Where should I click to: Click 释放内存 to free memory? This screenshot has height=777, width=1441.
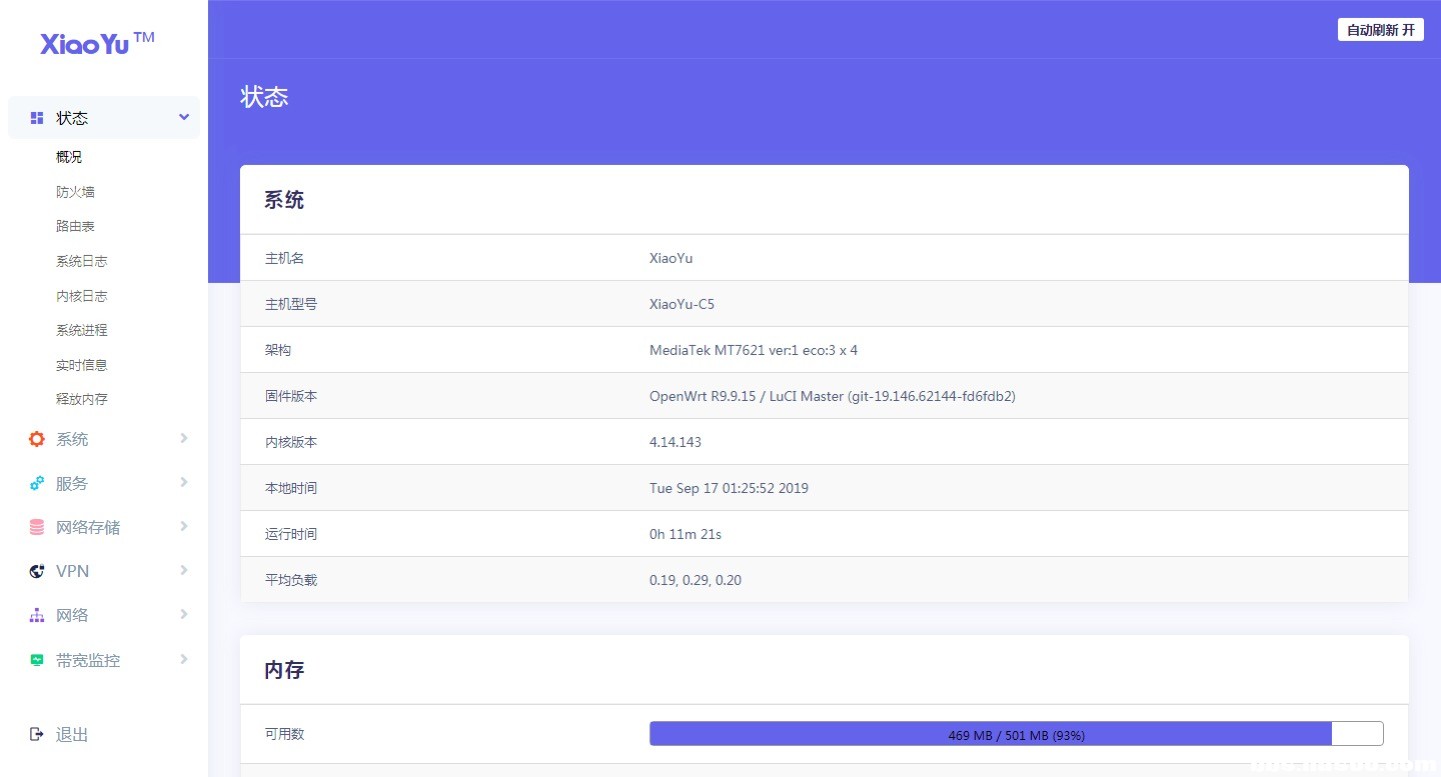pos(82,399)
